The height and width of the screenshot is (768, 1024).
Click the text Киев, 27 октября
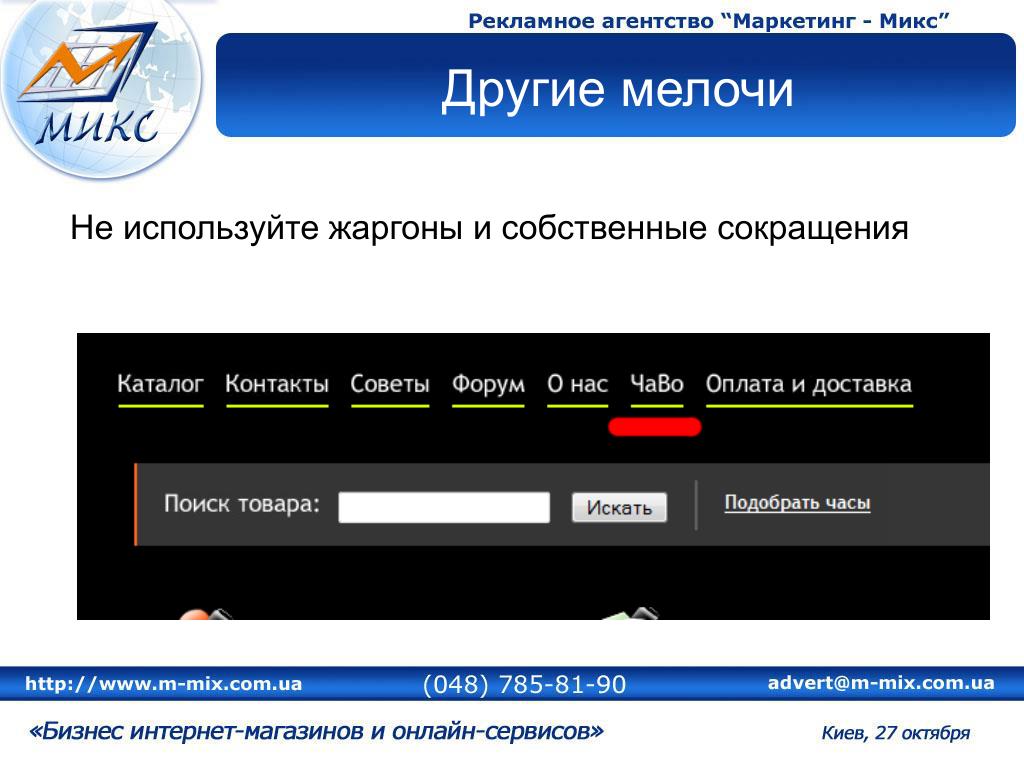click(895, 733)
